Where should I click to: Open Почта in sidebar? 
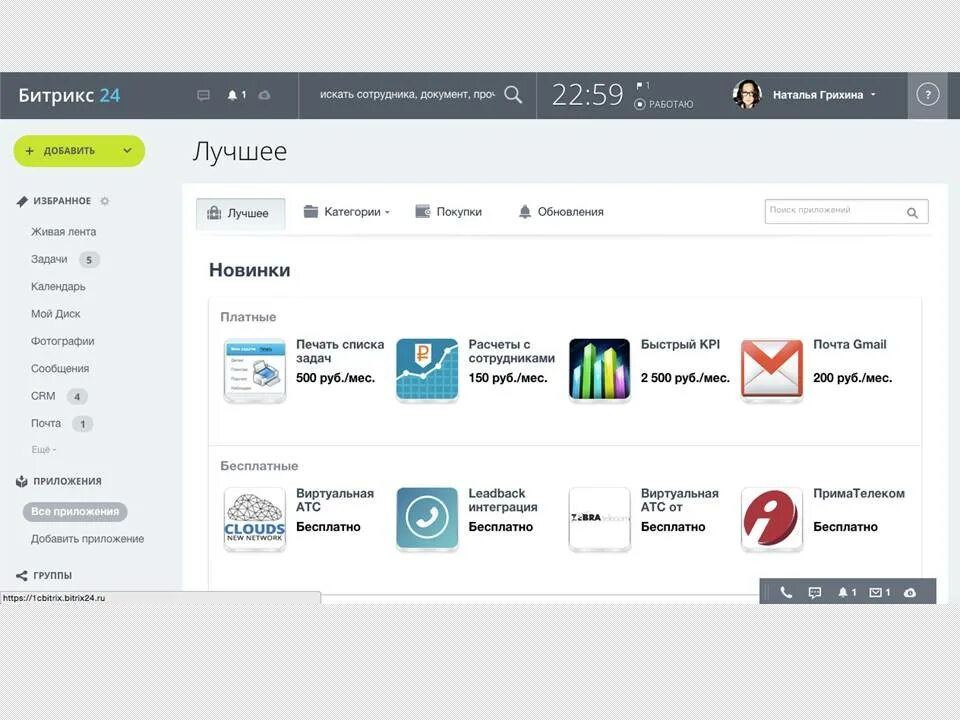[x=46, y=423]
